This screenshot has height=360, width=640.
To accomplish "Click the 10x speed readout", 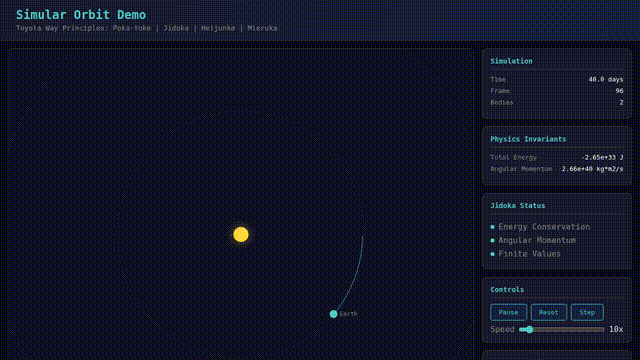I will (x=616, y=329).
